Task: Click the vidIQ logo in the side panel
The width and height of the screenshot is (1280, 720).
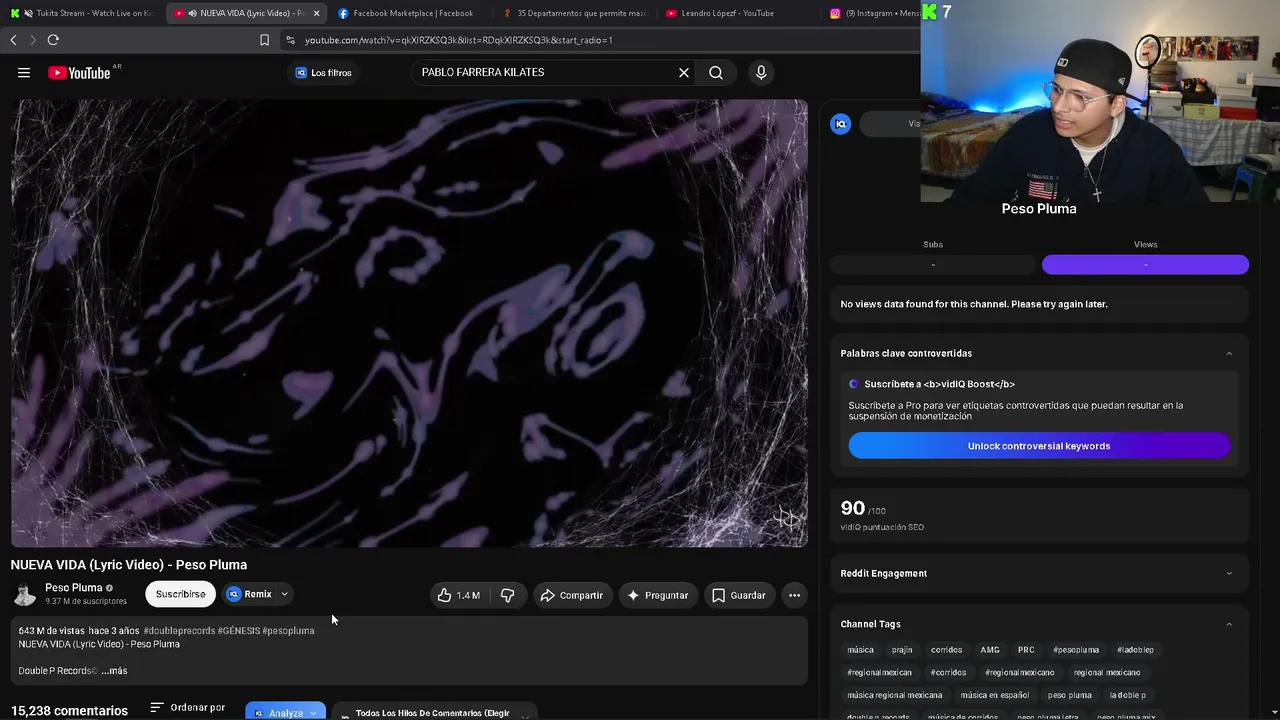Action: (841, 124)
